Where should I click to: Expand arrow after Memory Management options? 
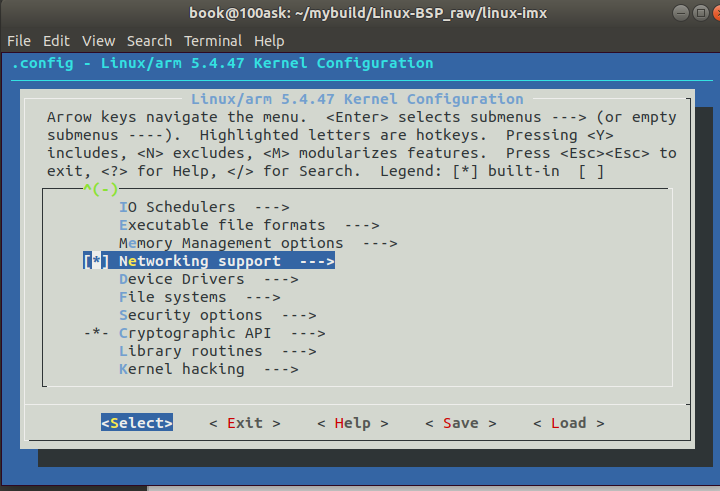click(380, 243)
